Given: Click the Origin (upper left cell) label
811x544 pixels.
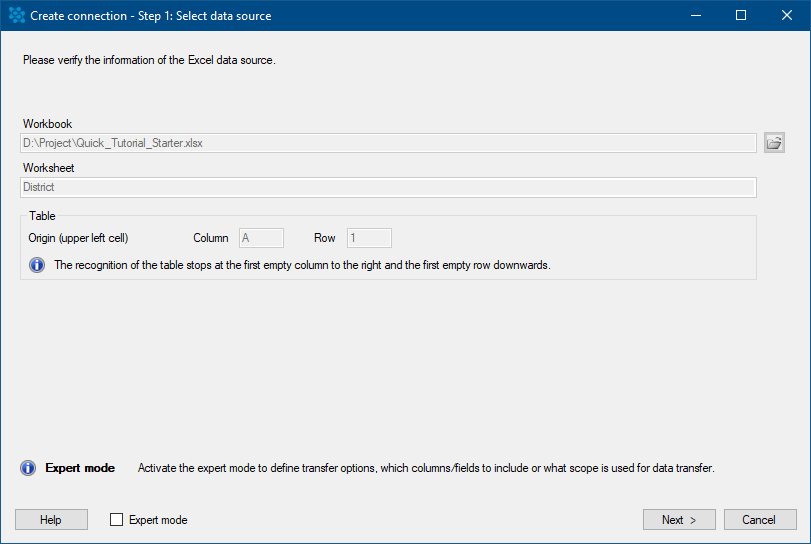Looking at the screenshot, I should tap(78, 238).
